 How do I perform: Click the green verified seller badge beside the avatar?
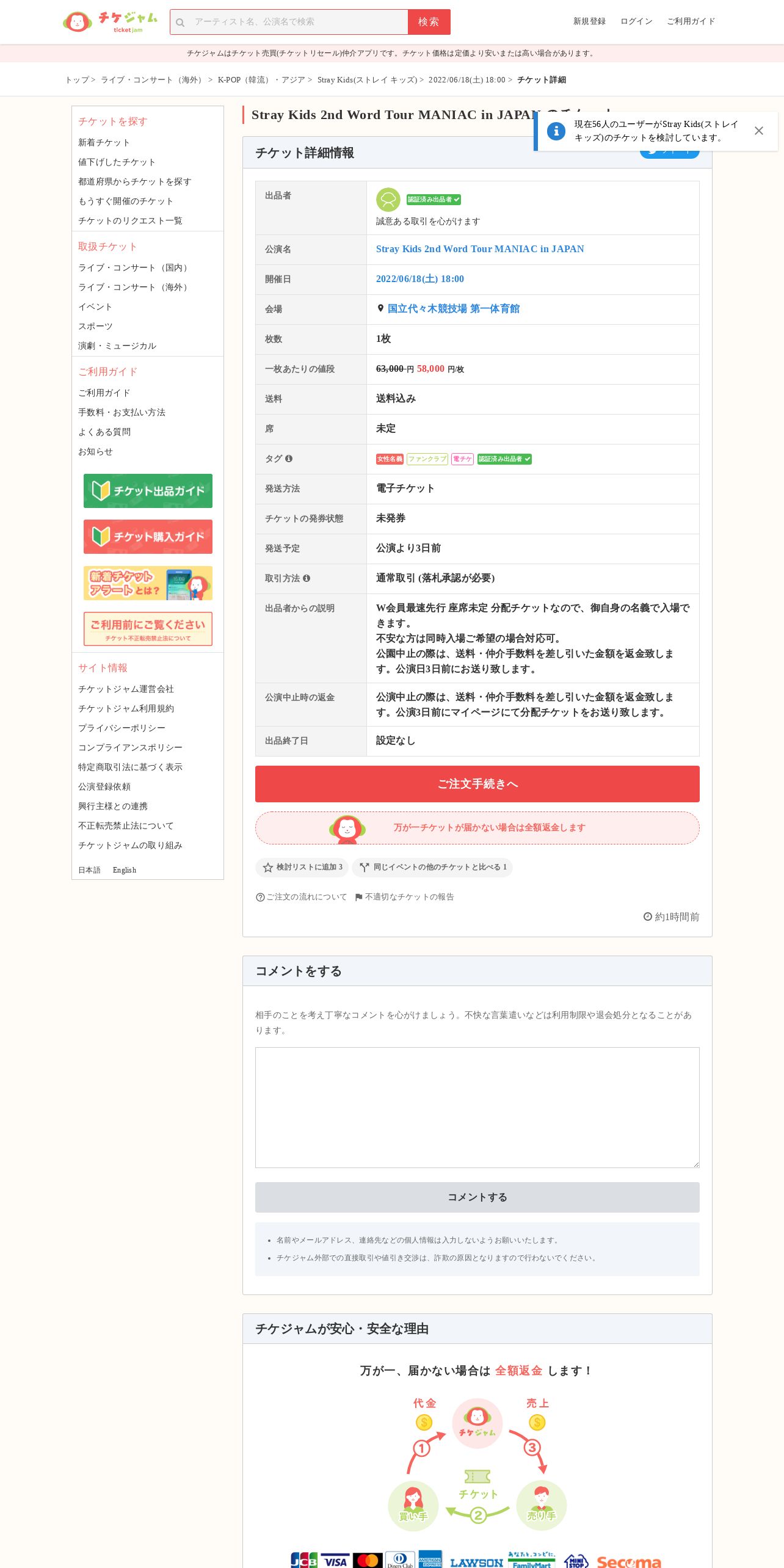[x=434, y=200]
